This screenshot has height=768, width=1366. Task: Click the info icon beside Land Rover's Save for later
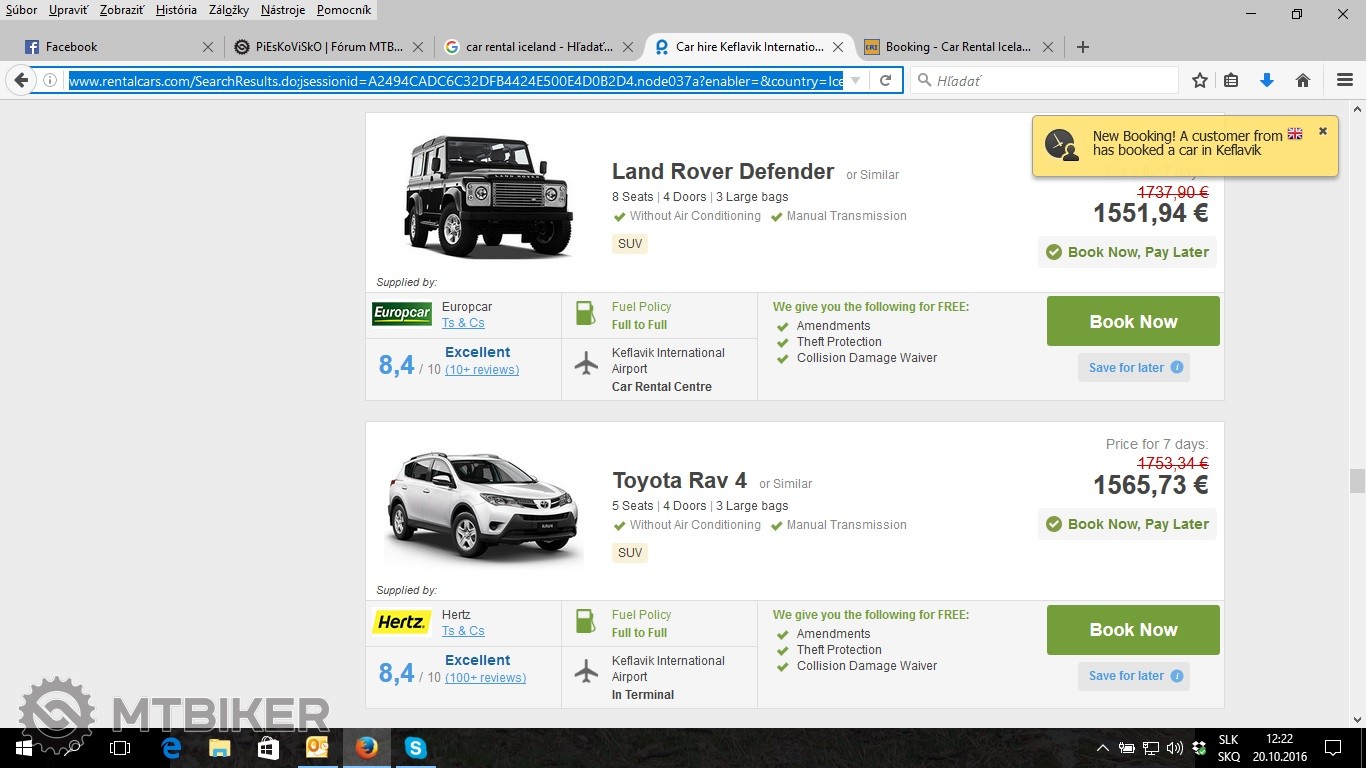coord(1177,367)
